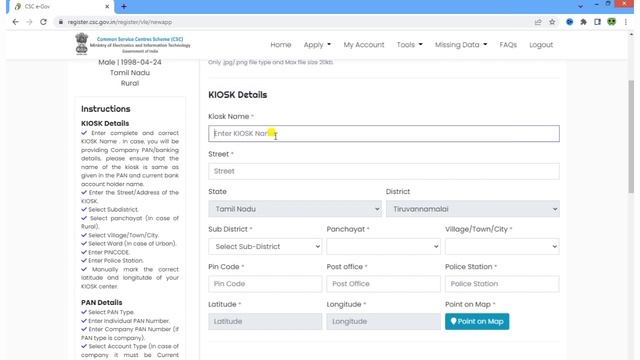Click the KIOSK Details section heading
The image size is (640, 360).
pos(238,95)
